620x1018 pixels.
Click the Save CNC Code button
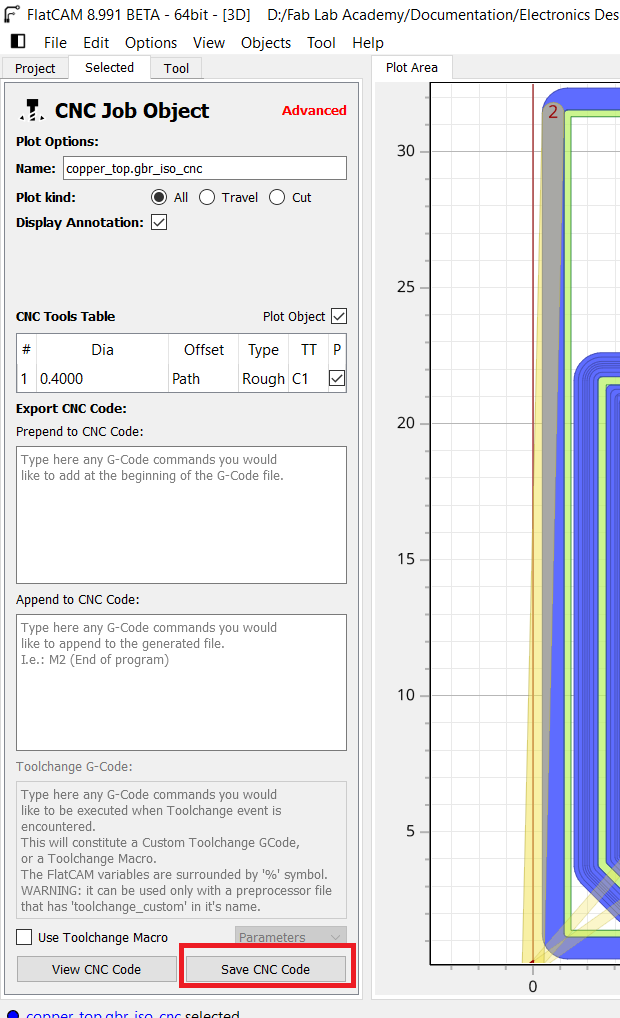pos(266,969)
